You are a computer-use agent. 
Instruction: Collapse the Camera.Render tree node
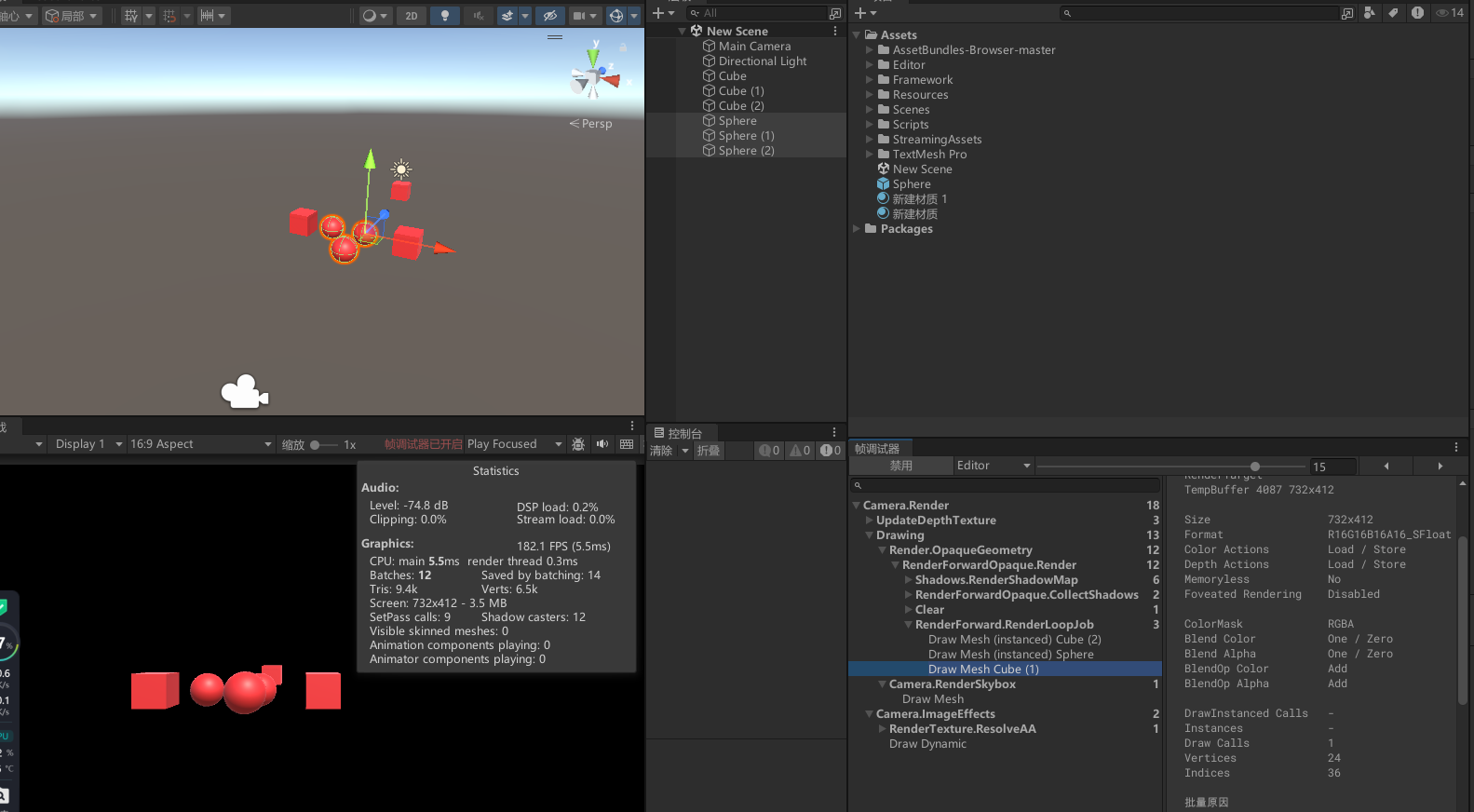(857, 506)
